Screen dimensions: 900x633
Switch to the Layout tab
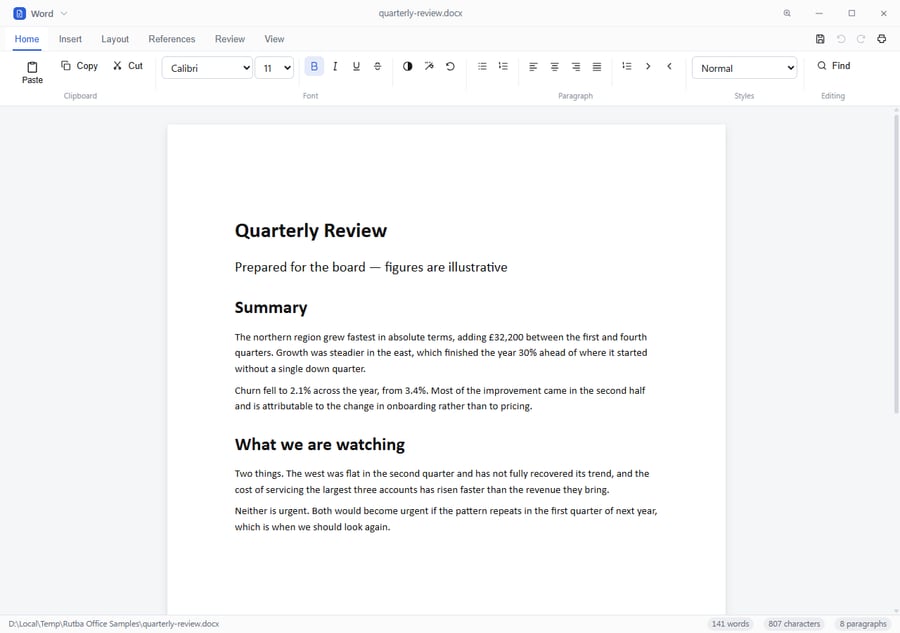point(115,39)
